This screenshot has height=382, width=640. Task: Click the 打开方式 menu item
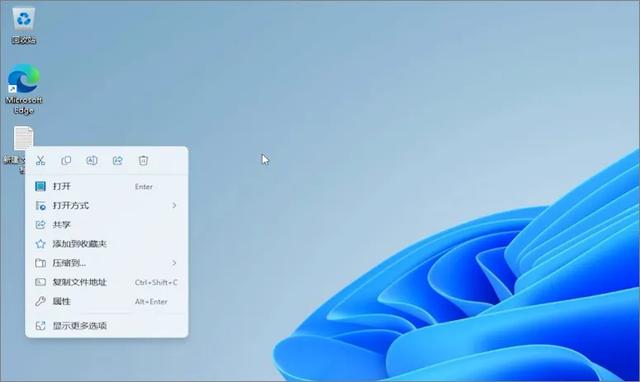coord(107,205)
